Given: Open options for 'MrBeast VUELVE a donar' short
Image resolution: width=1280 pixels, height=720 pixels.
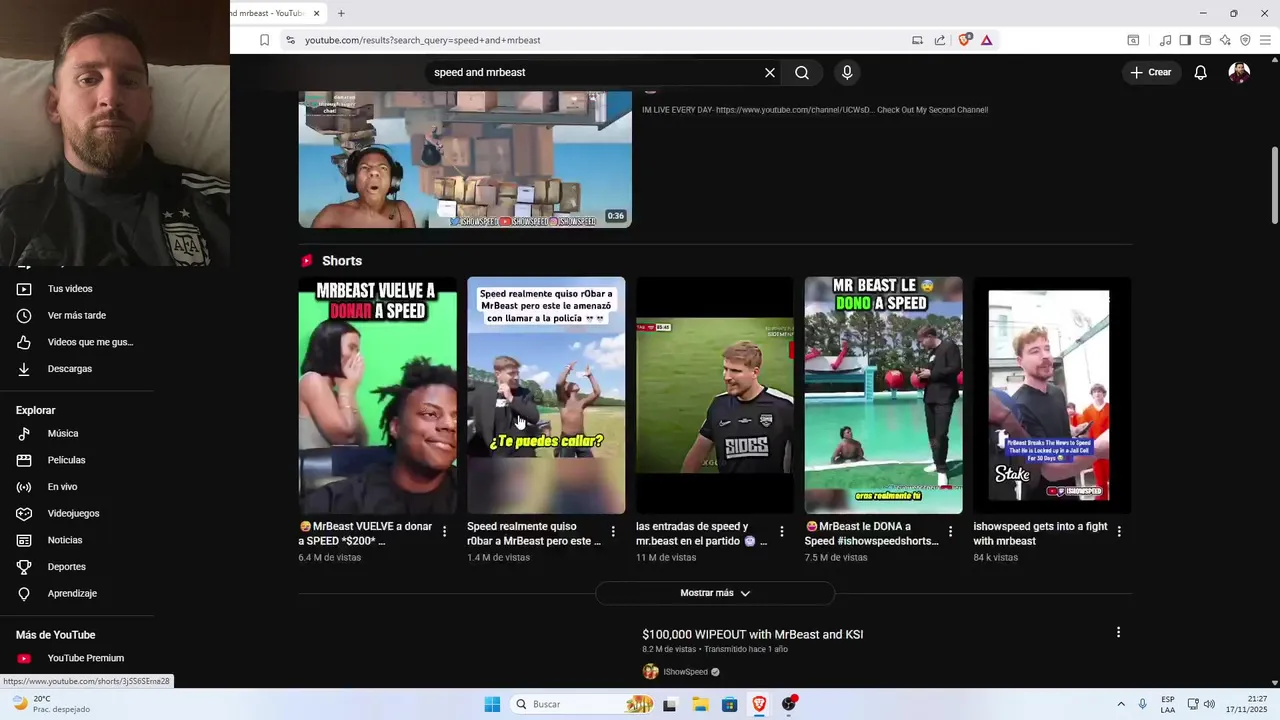Looking at the screenshot, I should coord(445,532).
